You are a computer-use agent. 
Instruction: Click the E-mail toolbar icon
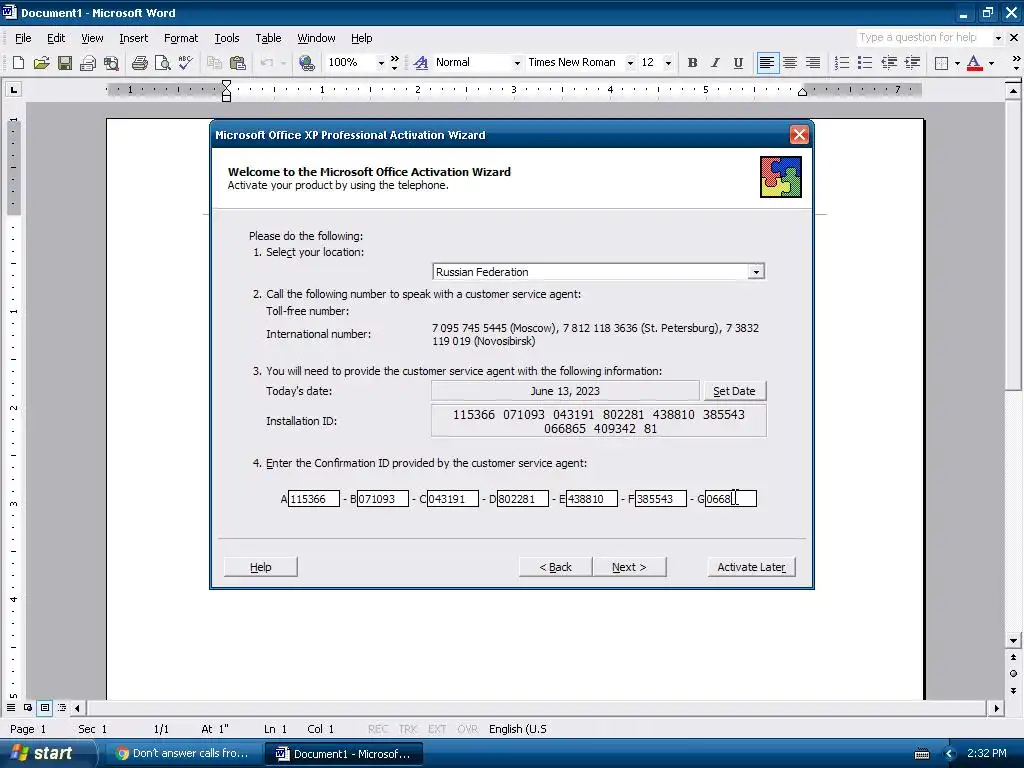pyautogui.click(x=88, y=63)
